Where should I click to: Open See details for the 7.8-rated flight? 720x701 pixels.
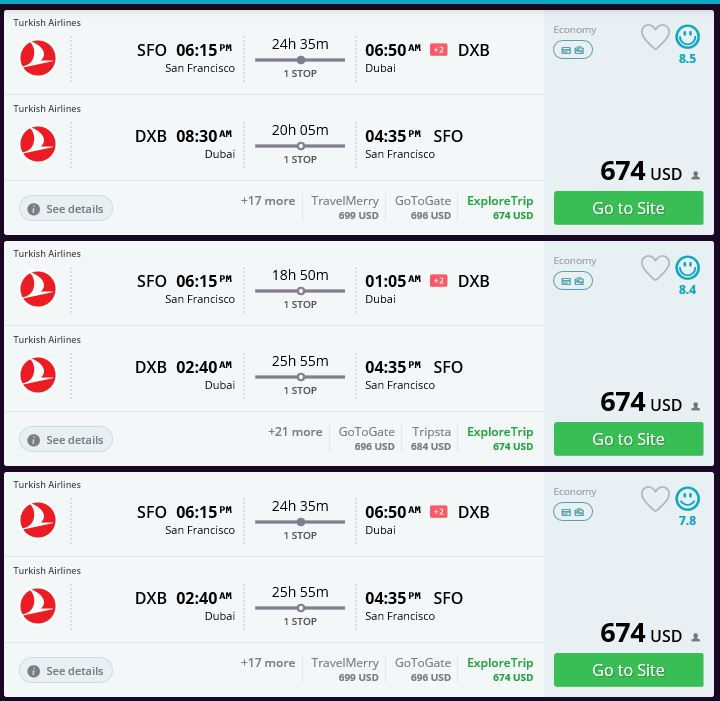[66, 671]
